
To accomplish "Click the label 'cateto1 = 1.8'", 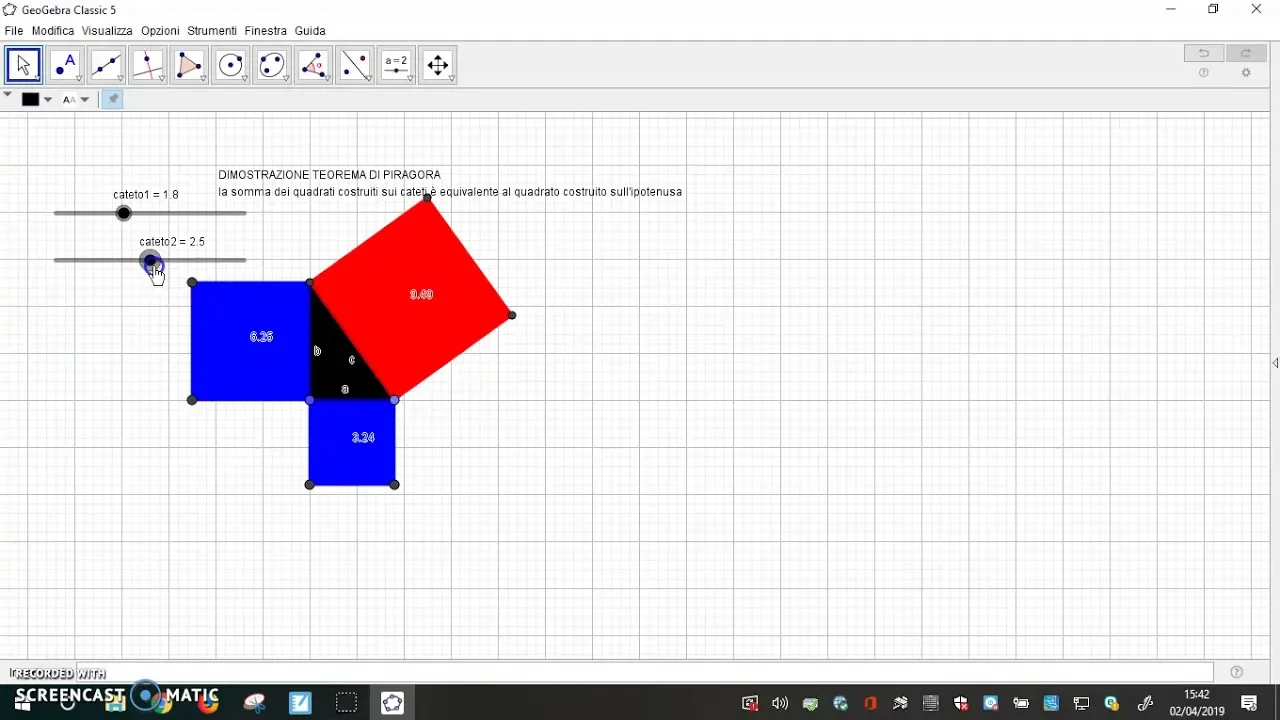I will click(x=146, y=195).
